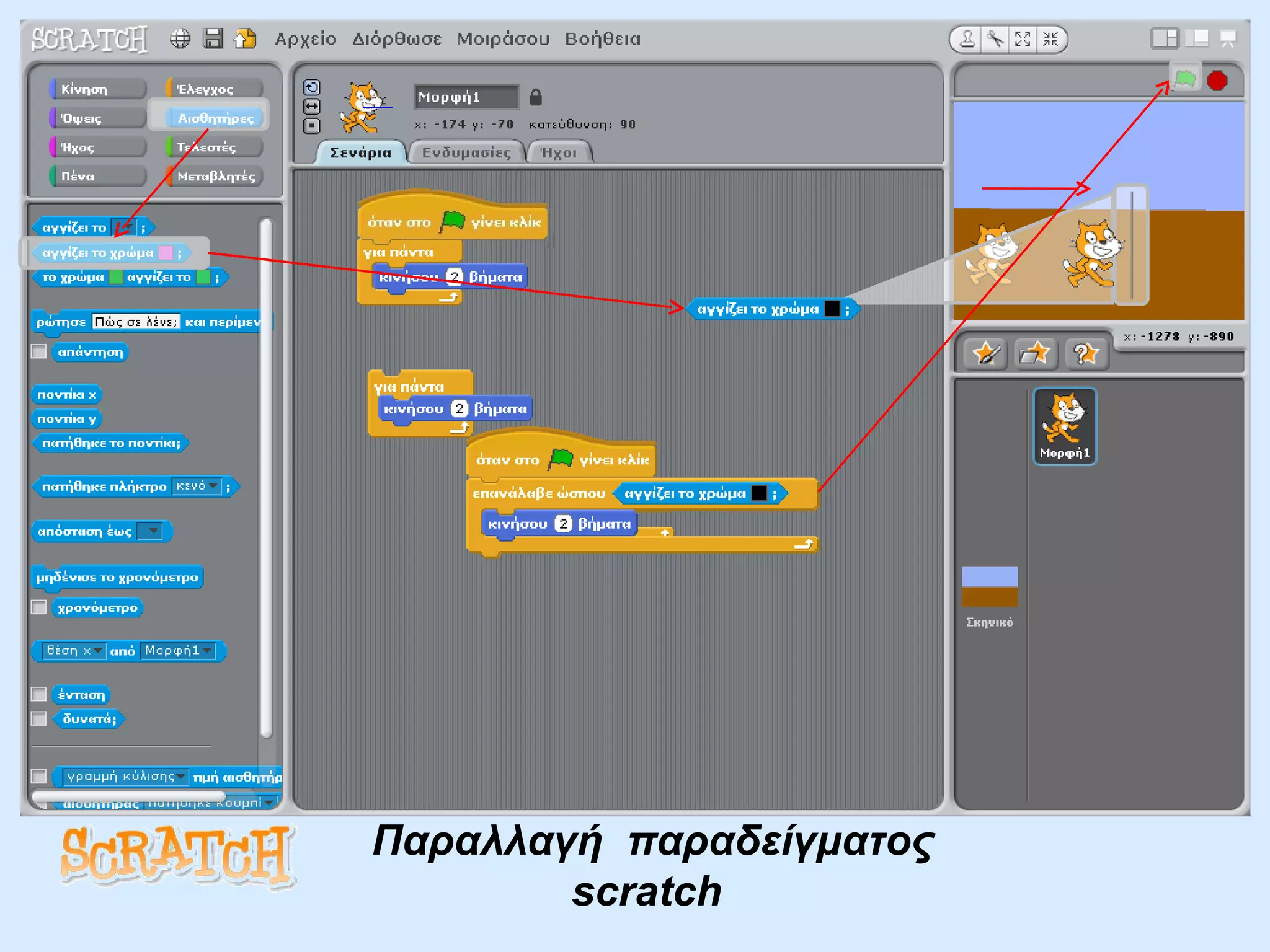The height and width of the screenshot is (952, 1270).
Task: Switch to the Ήχοι tab
Action: [559, 152]
